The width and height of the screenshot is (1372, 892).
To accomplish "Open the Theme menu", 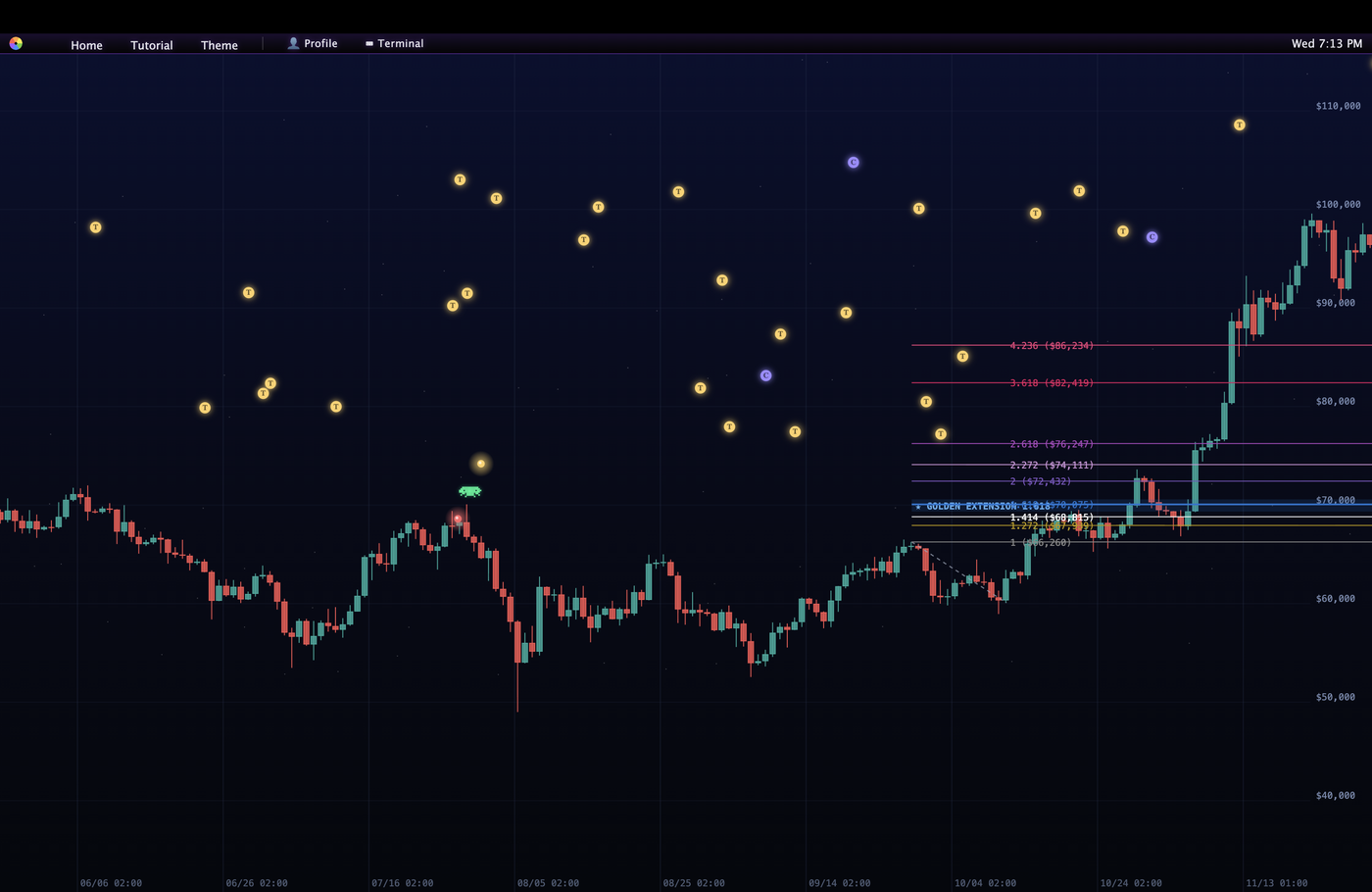I will click(220, 45).
